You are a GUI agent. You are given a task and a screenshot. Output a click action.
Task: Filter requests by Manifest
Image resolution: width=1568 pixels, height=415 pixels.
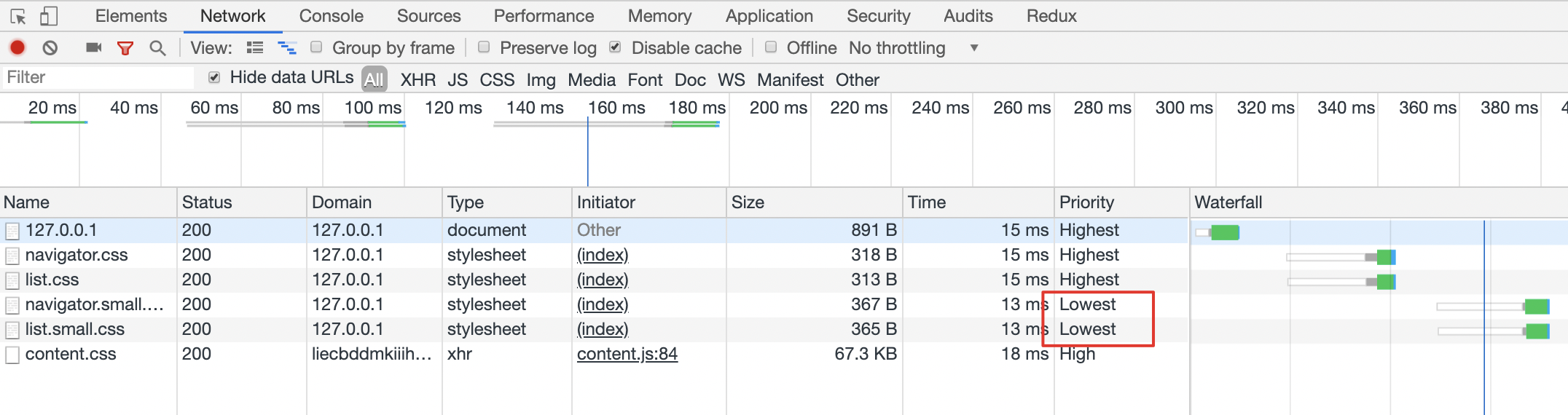[x=791, y=79]
